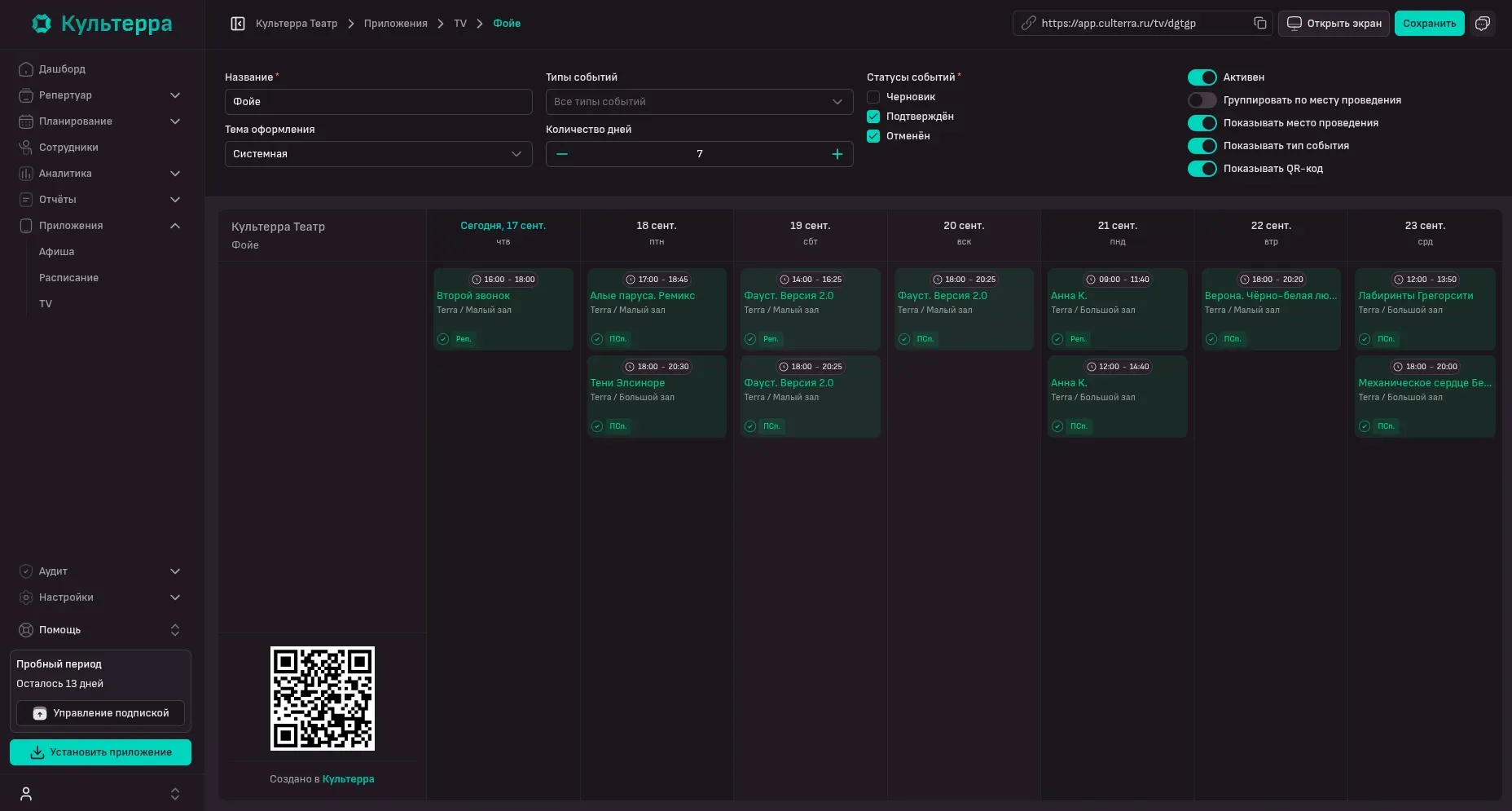The width and height of the screenshot is (1512, 811).
Task: Collapse sidebar with the panel toggle icon
Action: (x=238, y=24)
